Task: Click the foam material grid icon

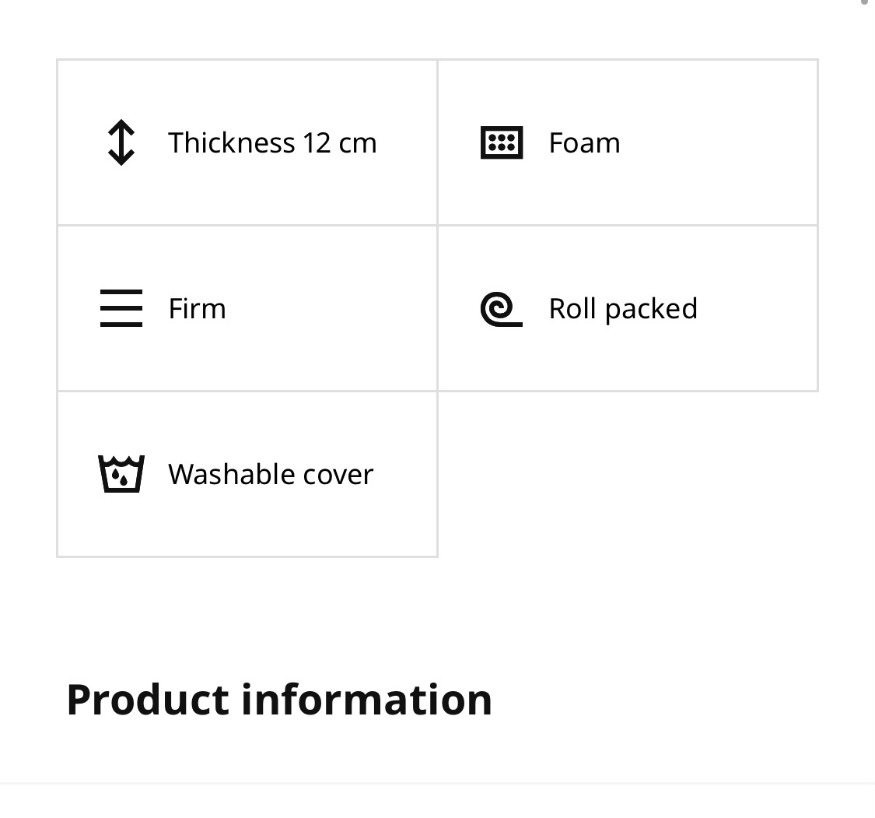Action: coord(502,143)
